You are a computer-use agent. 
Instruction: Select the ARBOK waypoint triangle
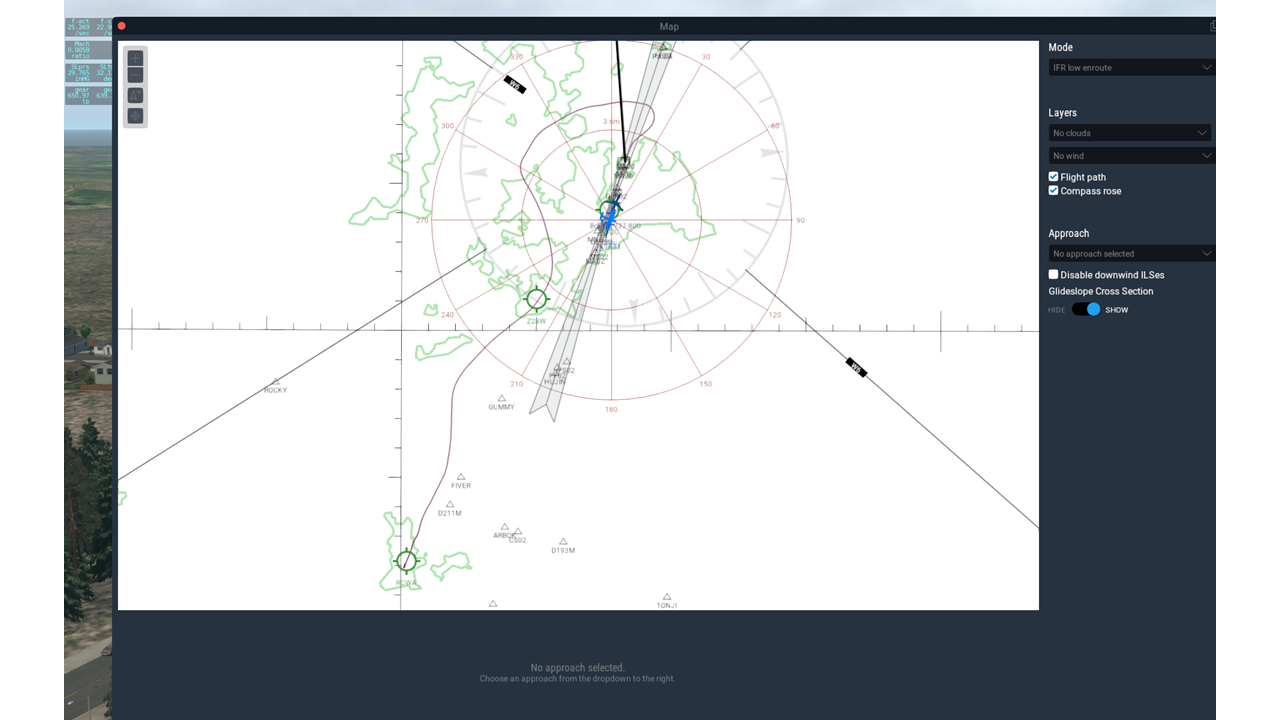[504, 526]
